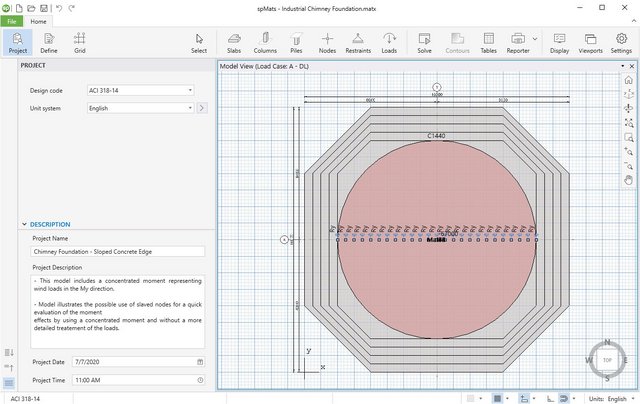Choose the Nodes tool

[x=327, y=43]
